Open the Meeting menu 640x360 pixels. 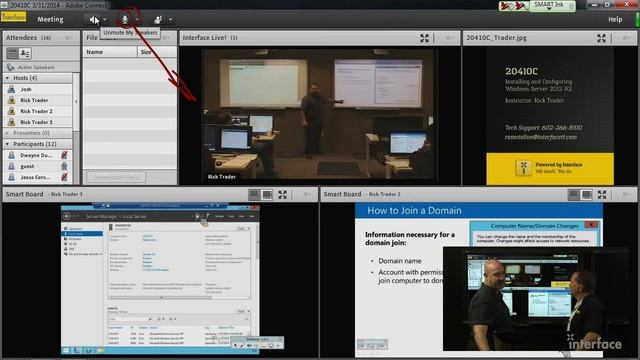[50, 19]
